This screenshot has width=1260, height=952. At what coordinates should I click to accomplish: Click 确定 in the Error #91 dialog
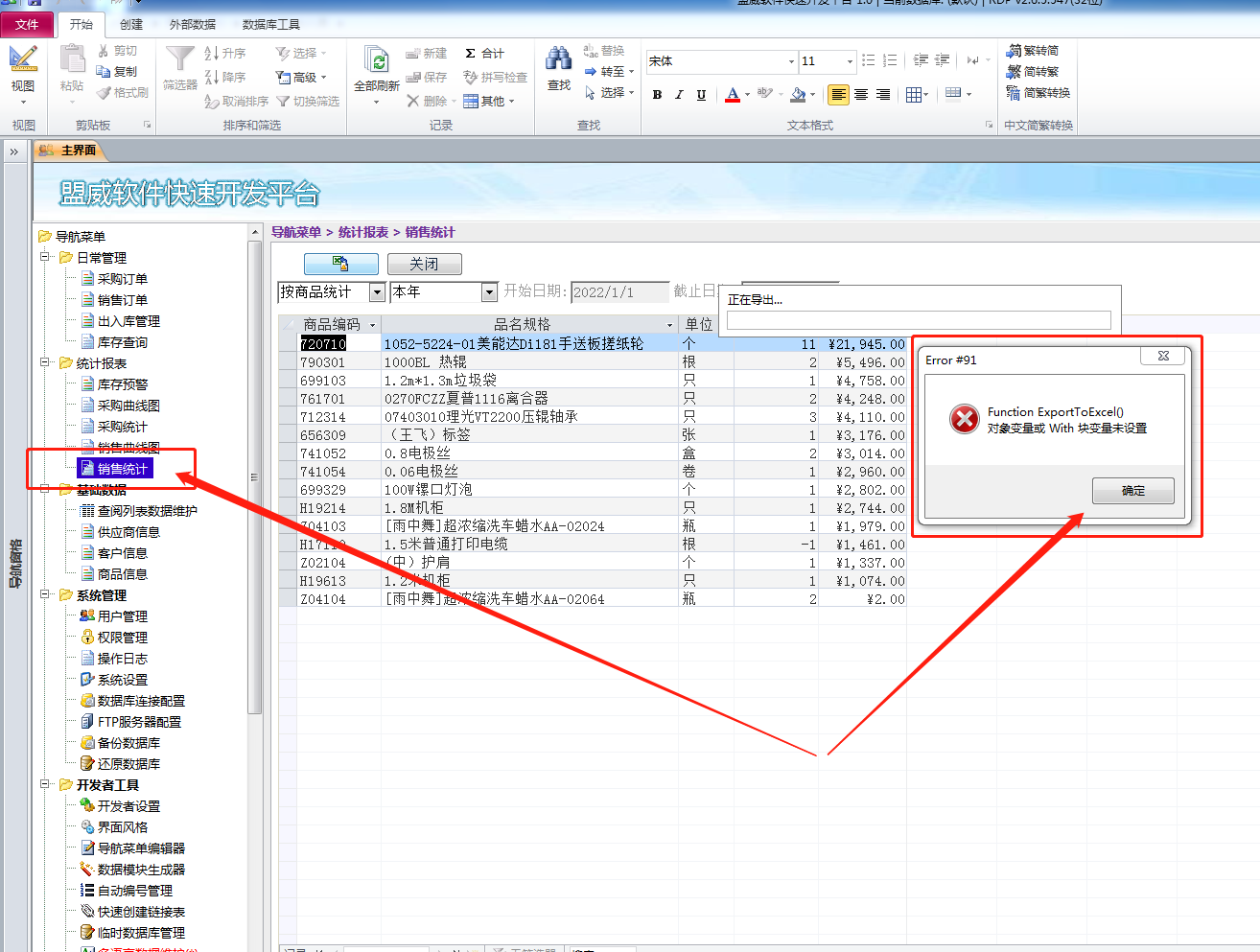tap(1133, 491)
